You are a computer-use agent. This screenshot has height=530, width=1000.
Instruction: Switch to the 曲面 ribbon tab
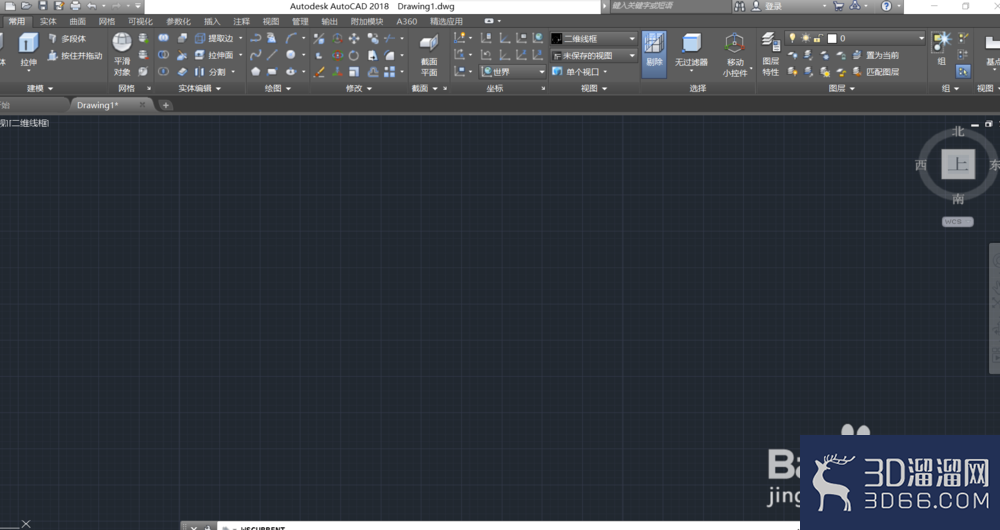[x=77, y=21]
